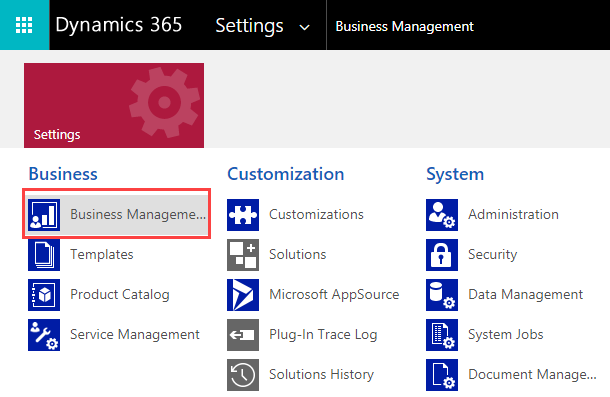610x397 pixels.
Task: Expand the Settings dropdown chevron
Action: (304, 27)
